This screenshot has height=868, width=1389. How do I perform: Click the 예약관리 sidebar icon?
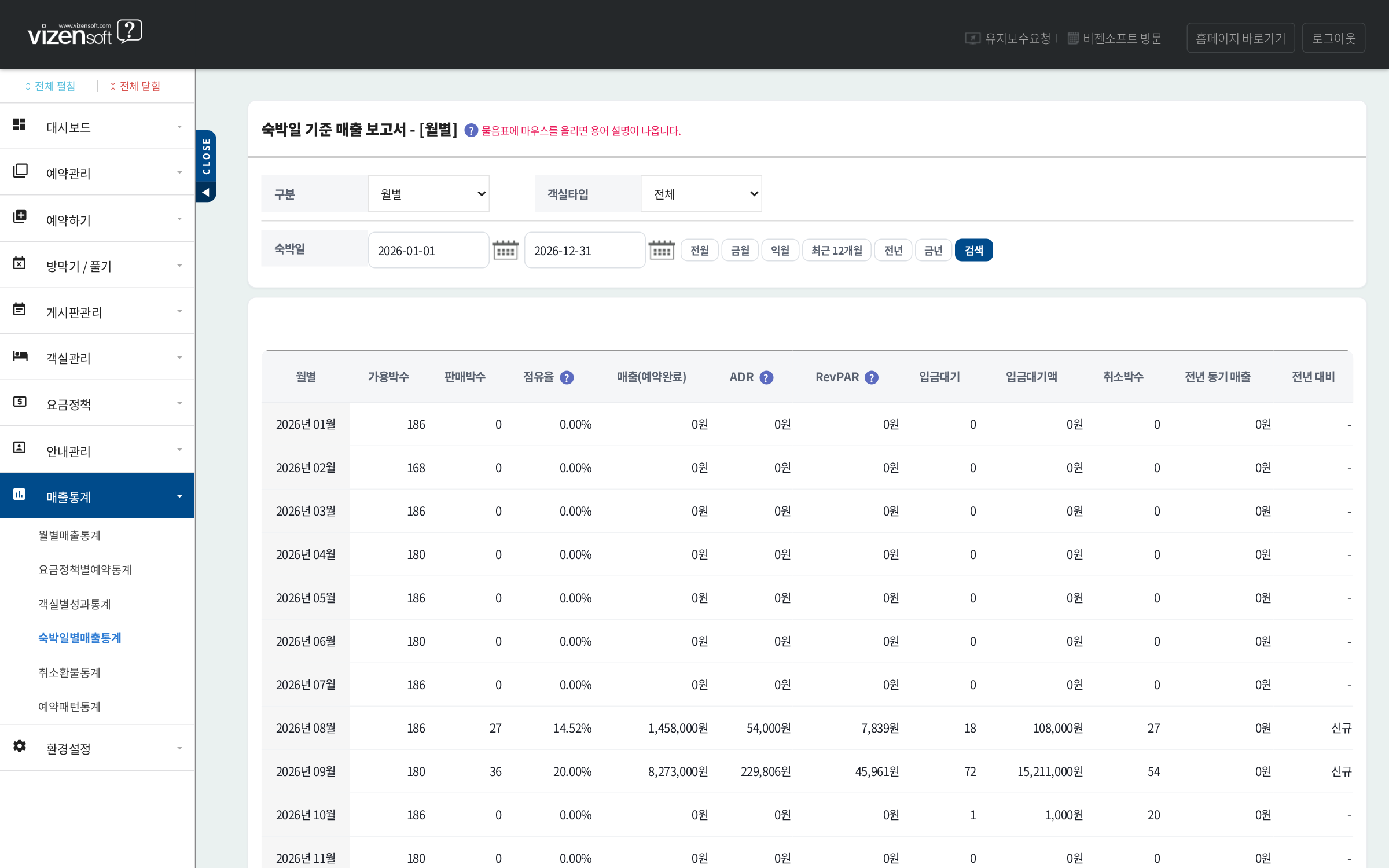click(x=20, y=171)
